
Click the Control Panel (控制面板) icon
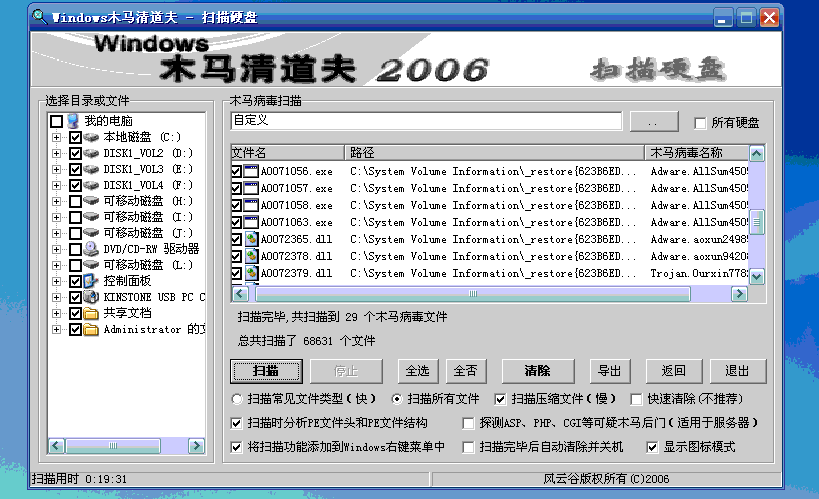[91, 281]
